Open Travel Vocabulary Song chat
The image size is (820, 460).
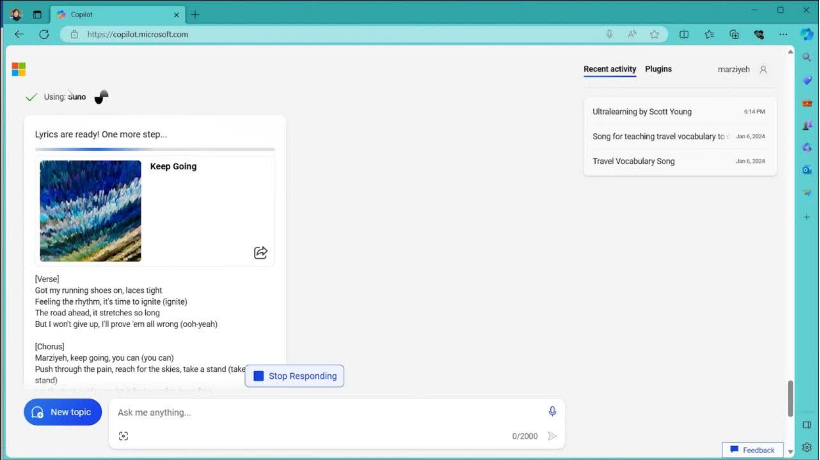click(x=680, y=161)
